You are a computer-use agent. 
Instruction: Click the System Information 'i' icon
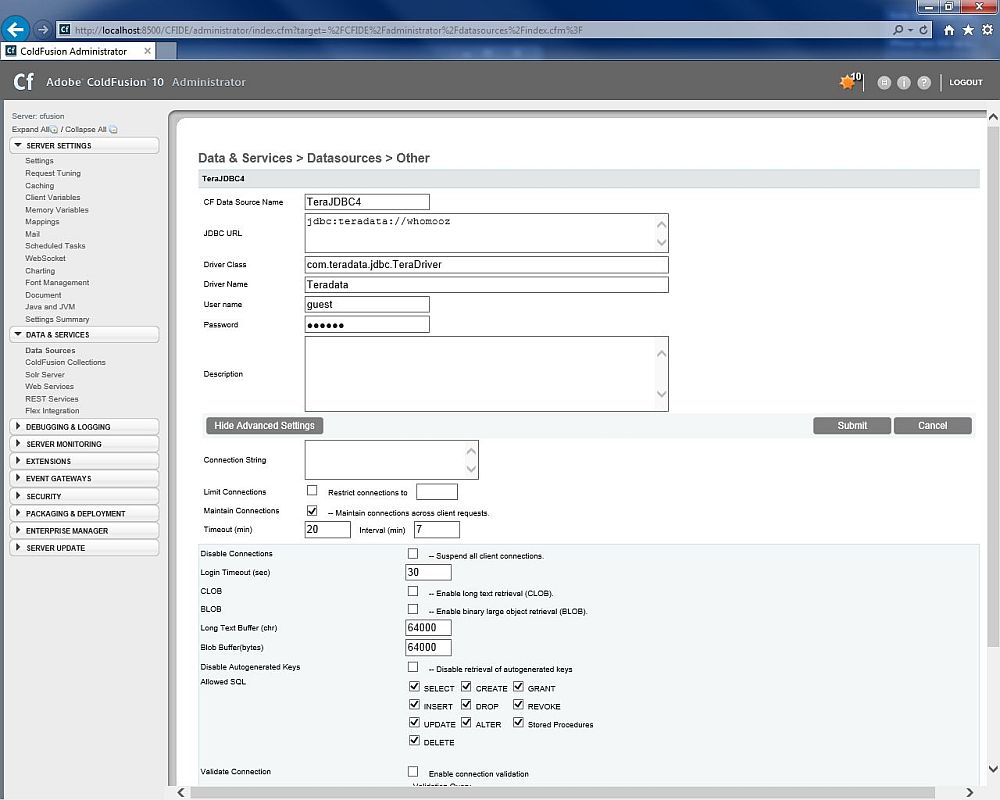tap(904, 82)
